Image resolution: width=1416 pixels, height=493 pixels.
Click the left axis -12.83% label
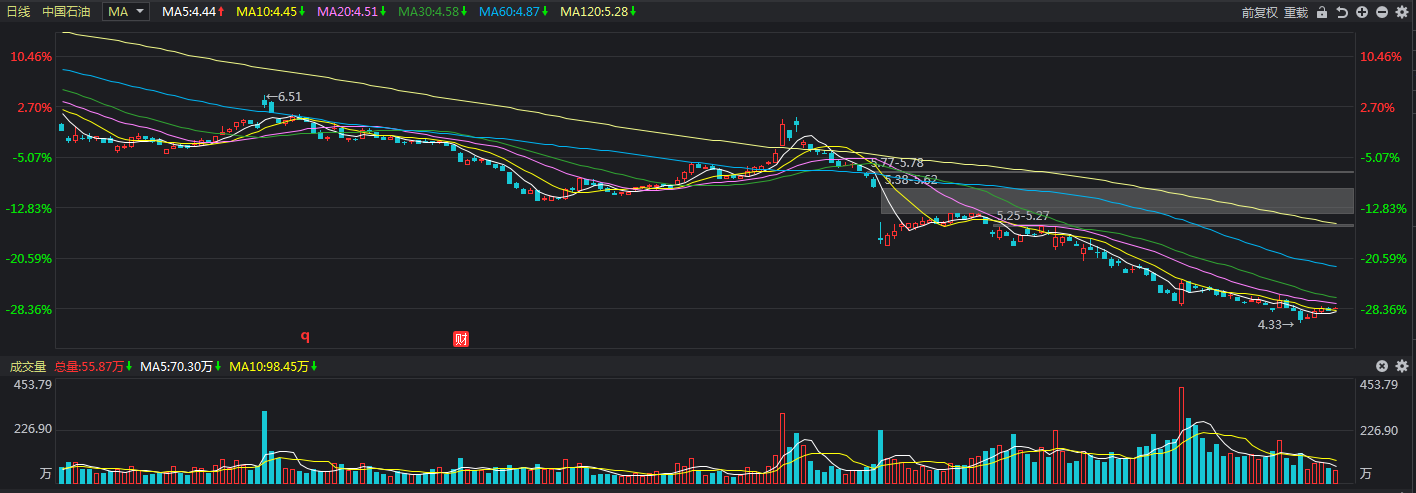tap(31, 208)
